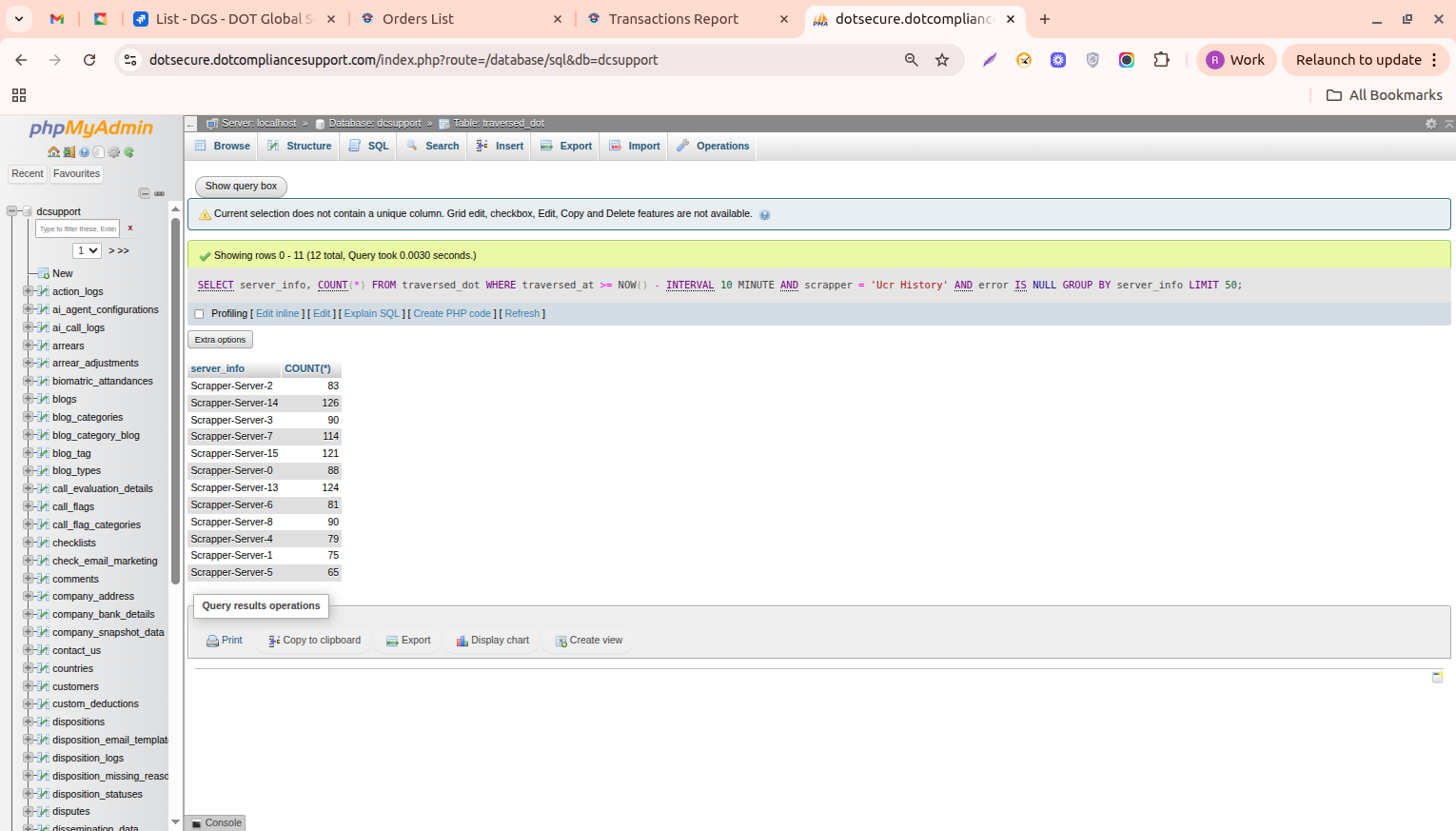Open the page settings gear icon at top right
1456x831 pixels.
1430,124
